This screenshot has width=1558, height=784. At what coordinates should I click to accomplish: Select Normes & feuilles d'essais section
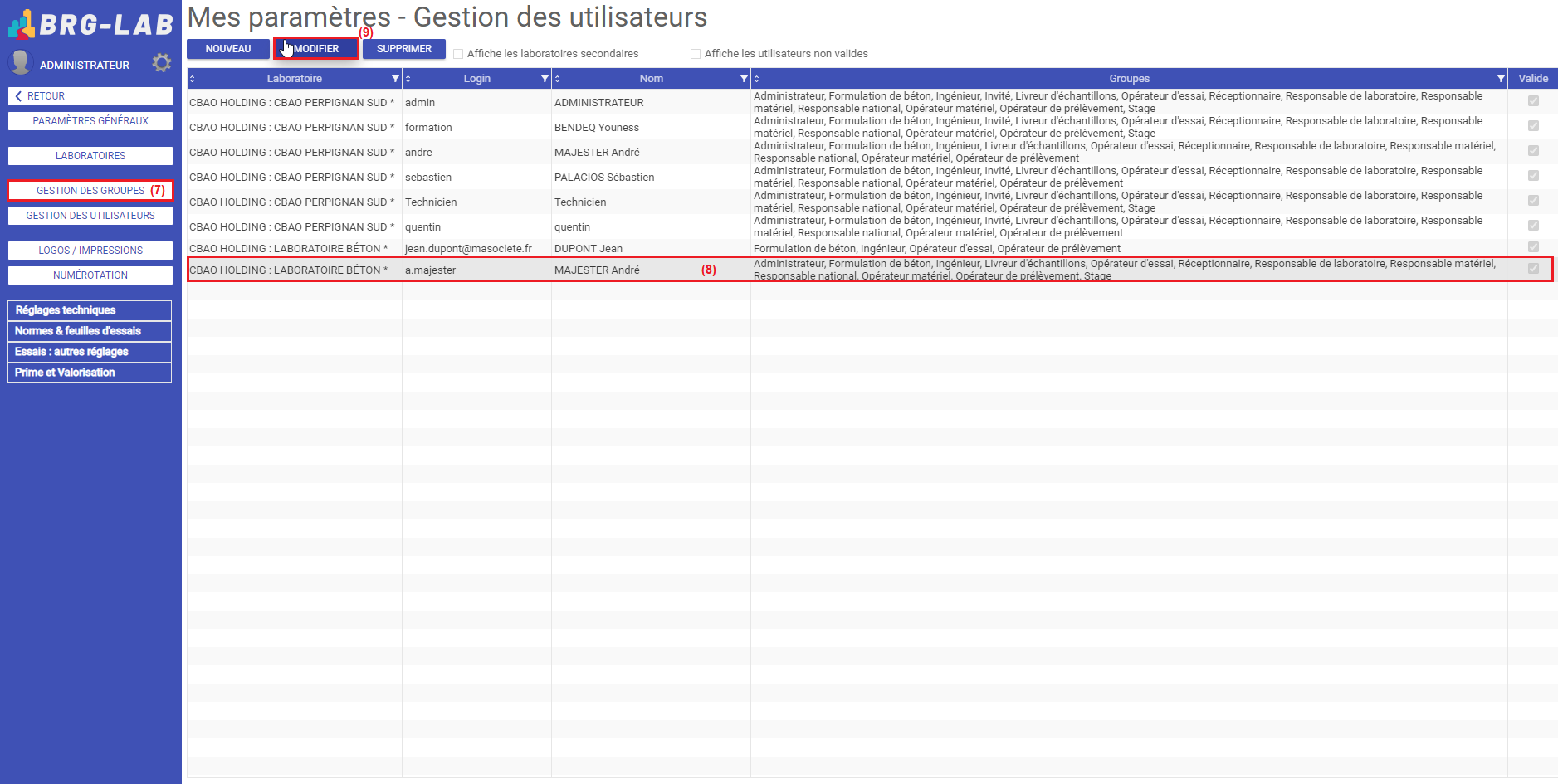tap(90, 331)
